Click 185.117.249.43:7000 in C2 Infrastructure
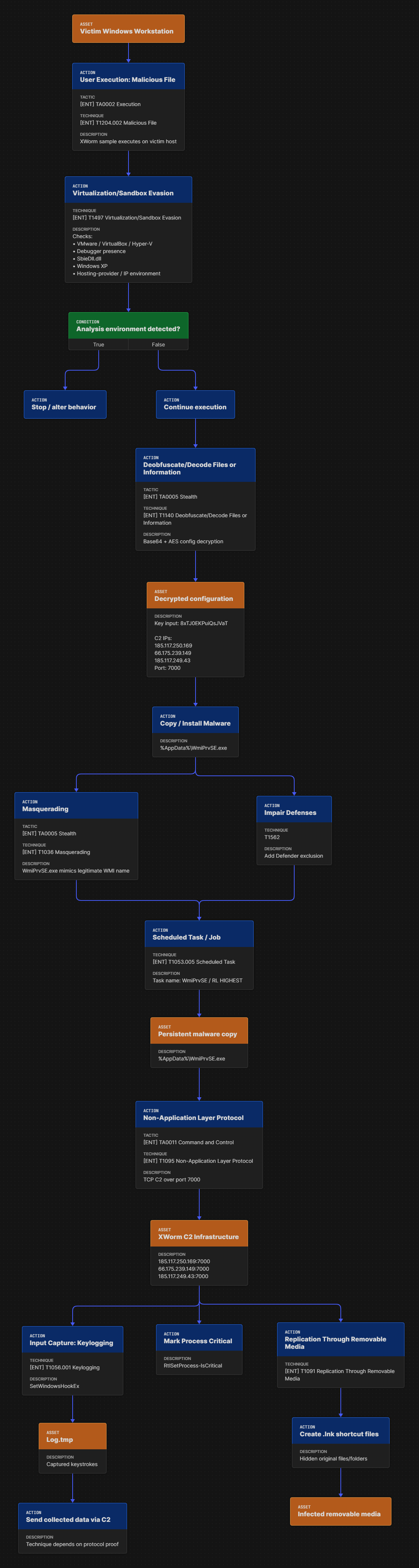This screenshot has width=419, height=1568. pyautogui.click(x=183, y=1276)
